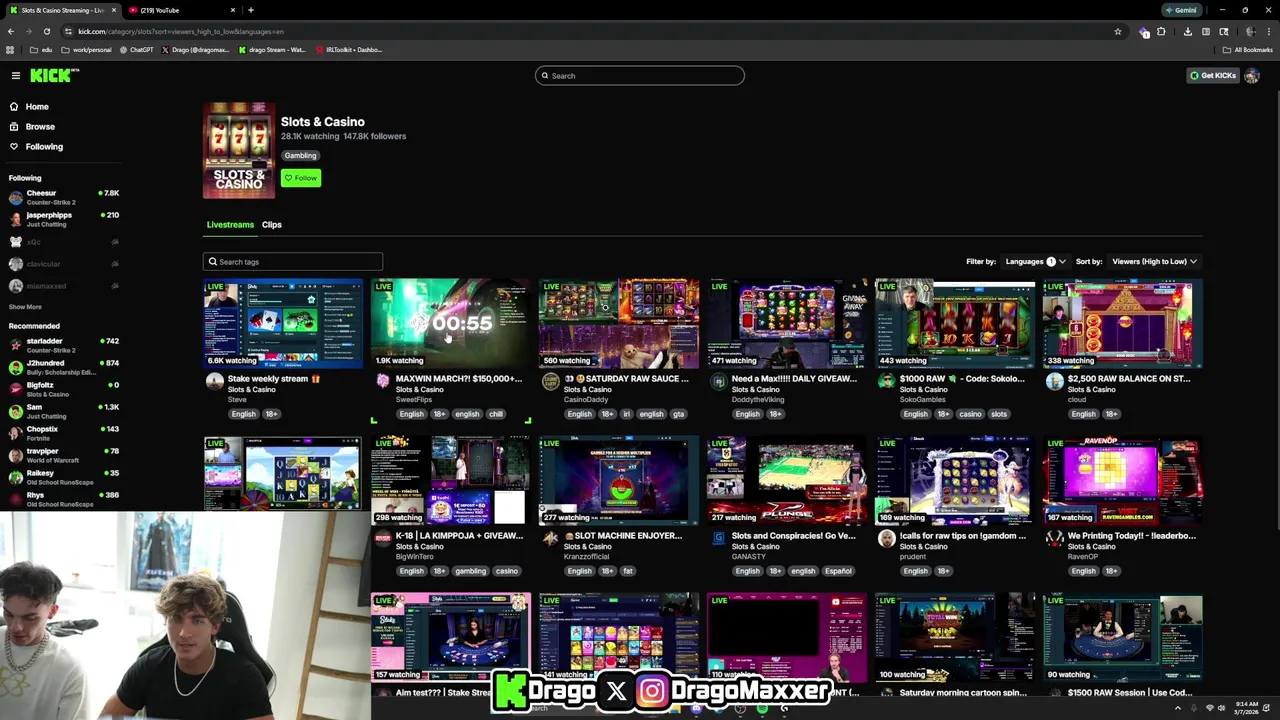The image size is (1280, 720).
Task: Open SATURDAY RAW SAUCE stream thumbnail
Action: [x=619, y=324]
